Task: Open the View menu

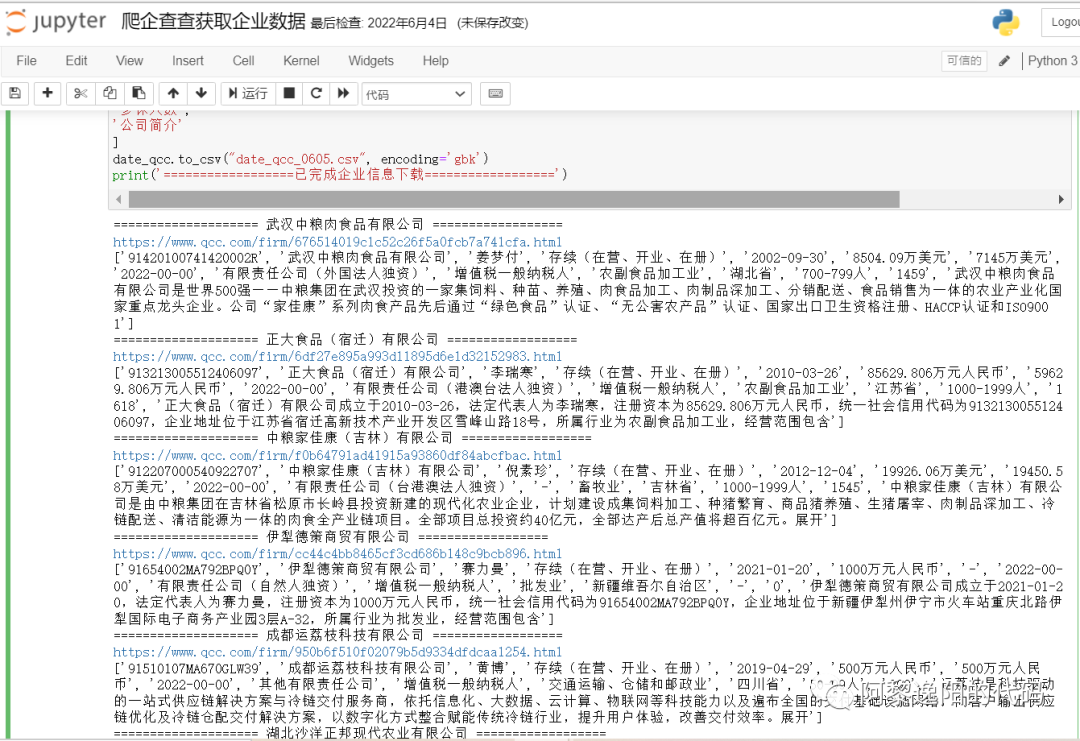Action: click(x=129, y=61)
